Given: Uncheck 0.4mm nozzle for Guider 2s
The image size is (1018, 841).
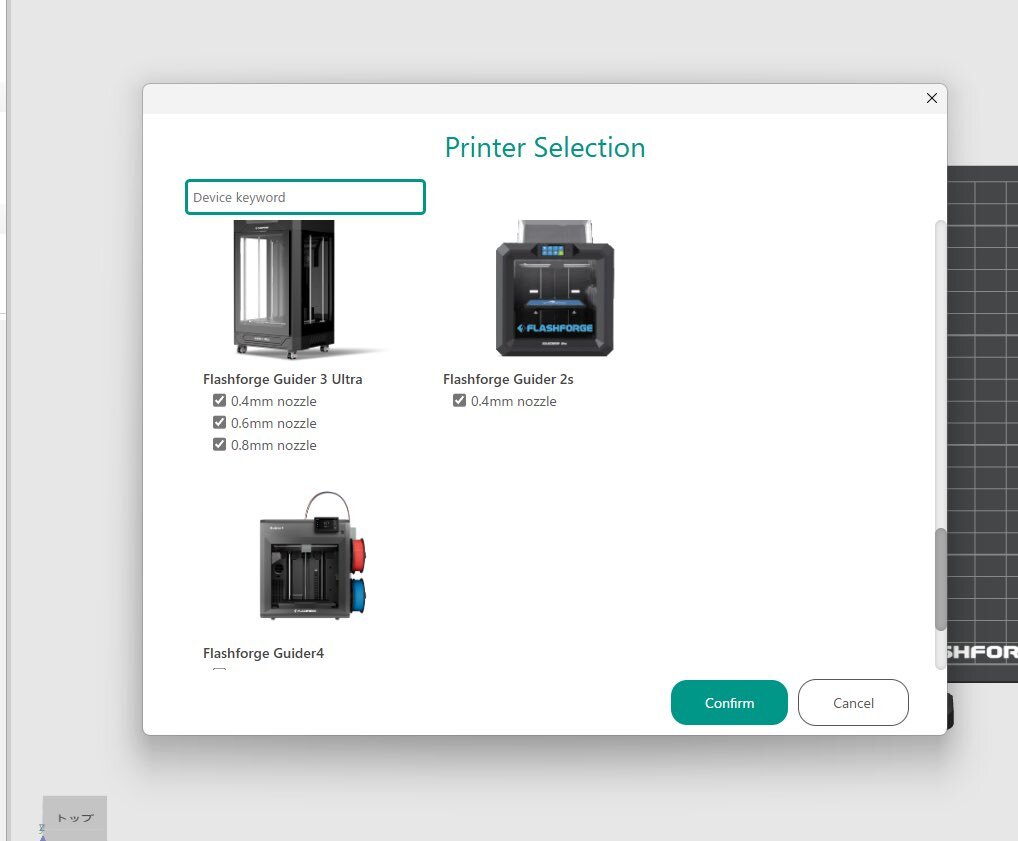Looking at the screenshot, I should [460, 401].
